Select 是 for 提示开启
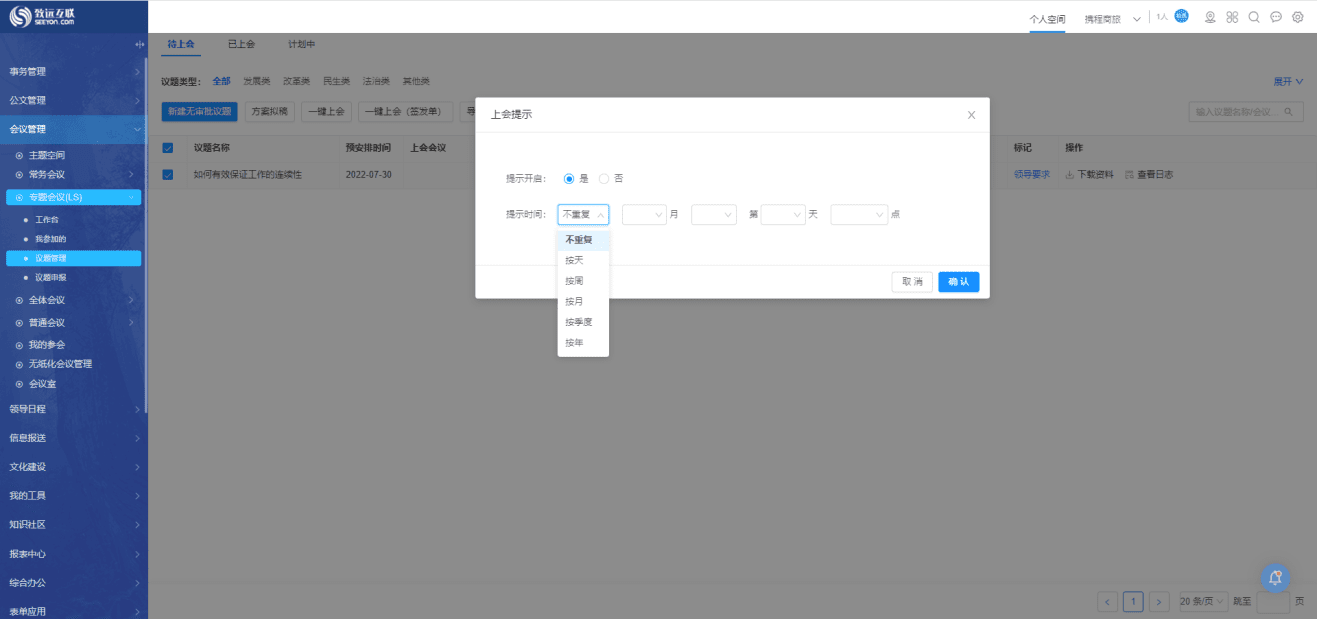1317x619 pixels. point(569,178)
